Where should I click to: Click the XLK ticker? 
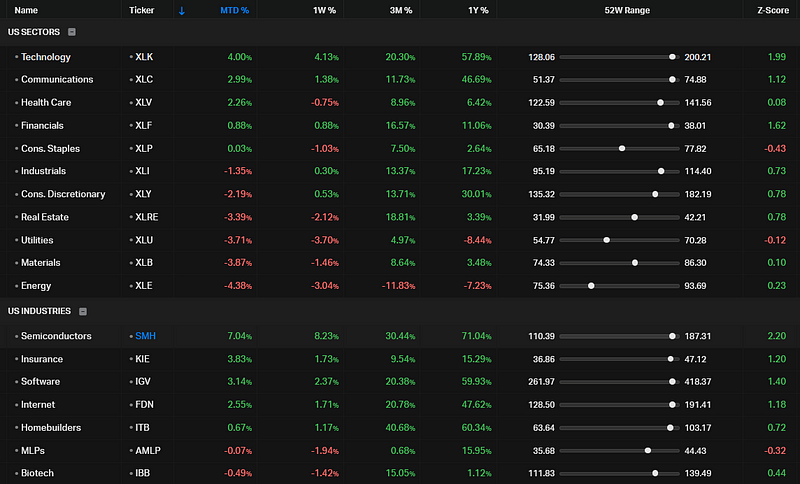144,57
